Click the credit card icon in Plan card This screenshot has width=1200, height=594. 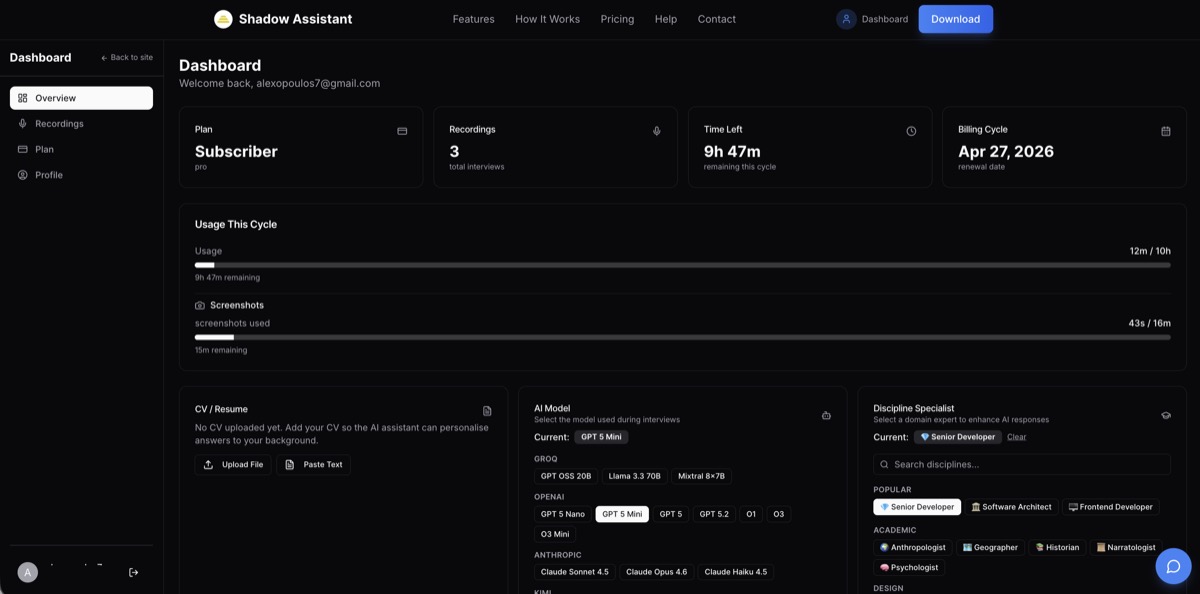pos(402,131)
